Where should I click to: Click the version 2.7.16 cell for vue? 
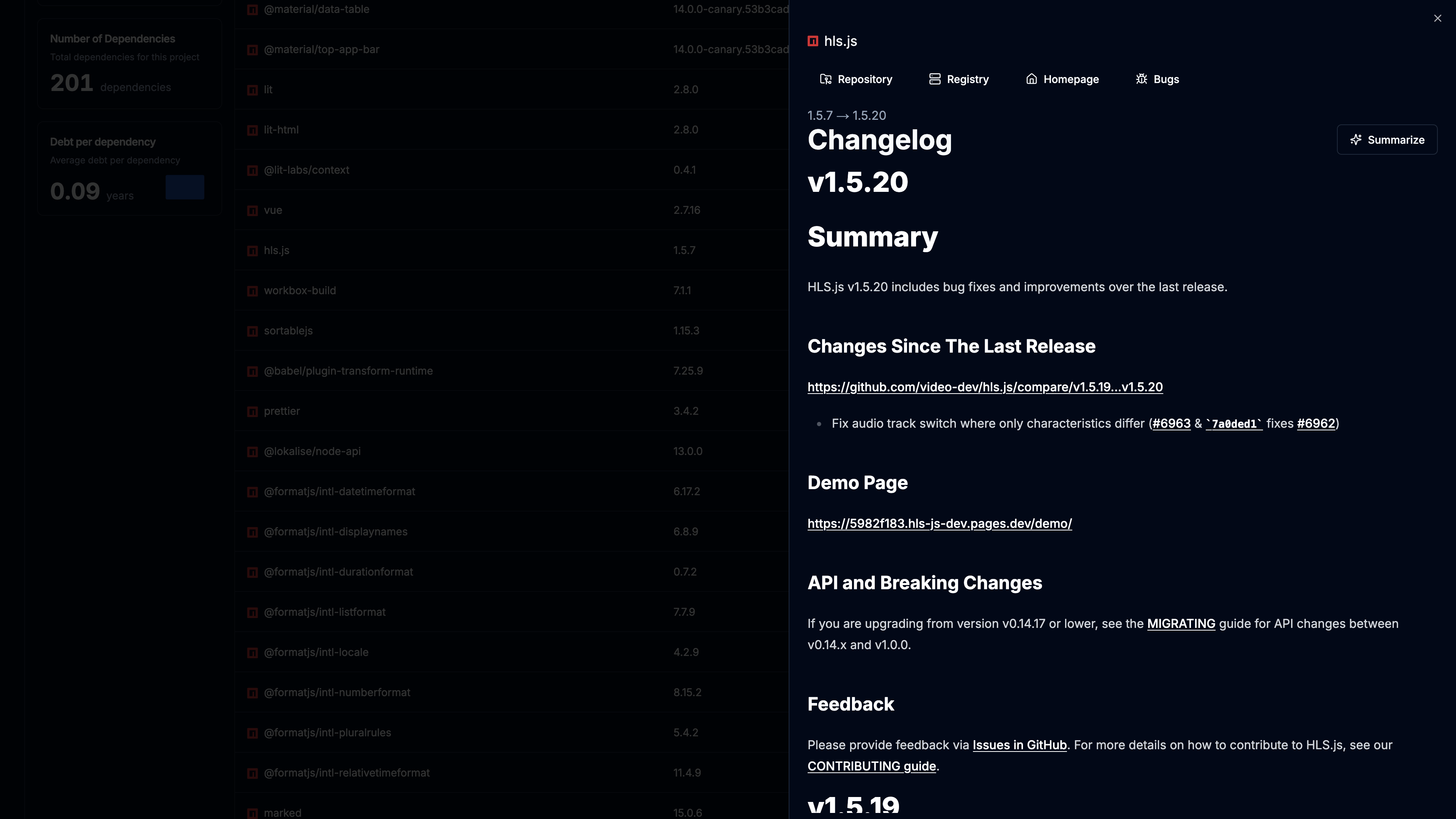click(x=687, y=210)
